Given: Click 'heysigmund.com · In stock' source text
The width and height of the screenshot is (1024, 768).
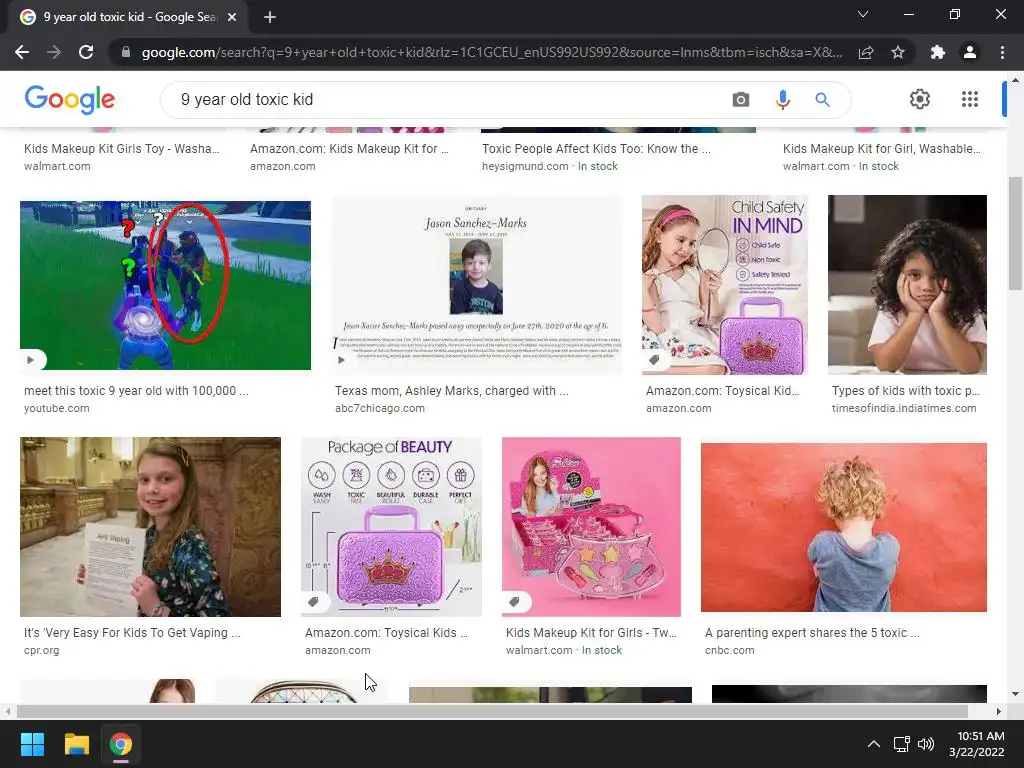Looking at the screenshot, I should point(550,167).
